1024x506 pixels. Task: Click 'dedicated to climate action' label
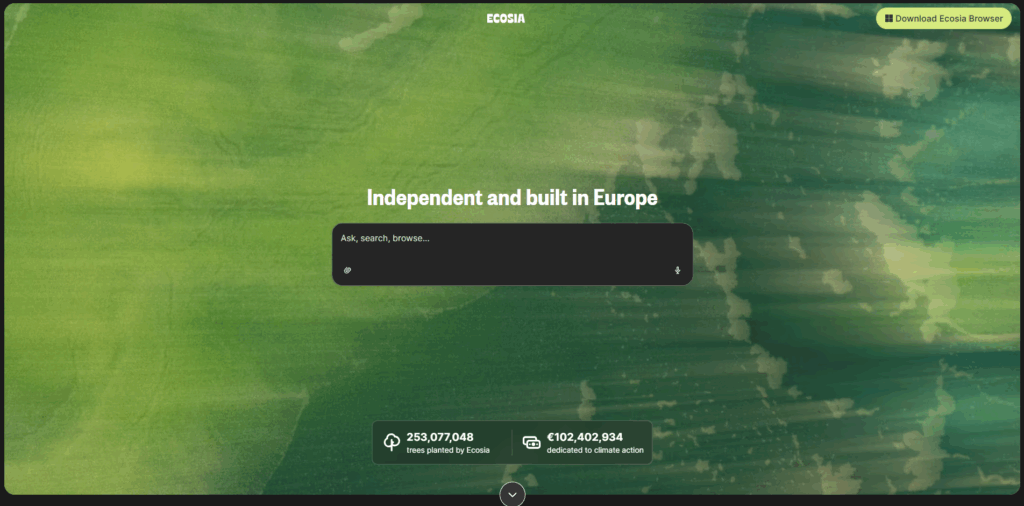(x=595, y=450)
